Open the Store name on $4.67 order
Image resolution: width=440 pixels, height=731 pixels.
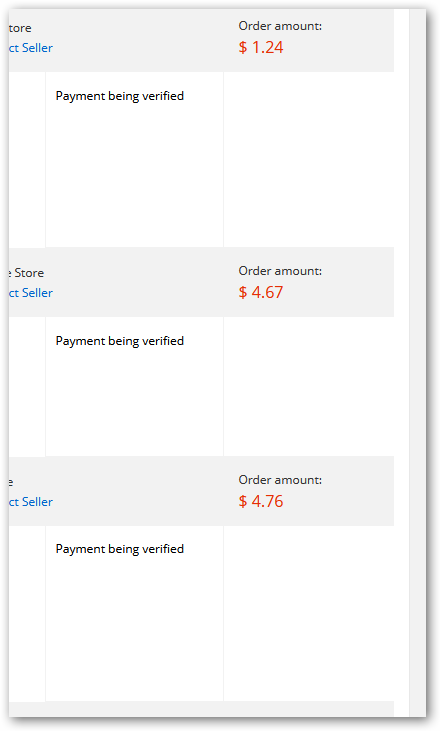tap(27, 273)
